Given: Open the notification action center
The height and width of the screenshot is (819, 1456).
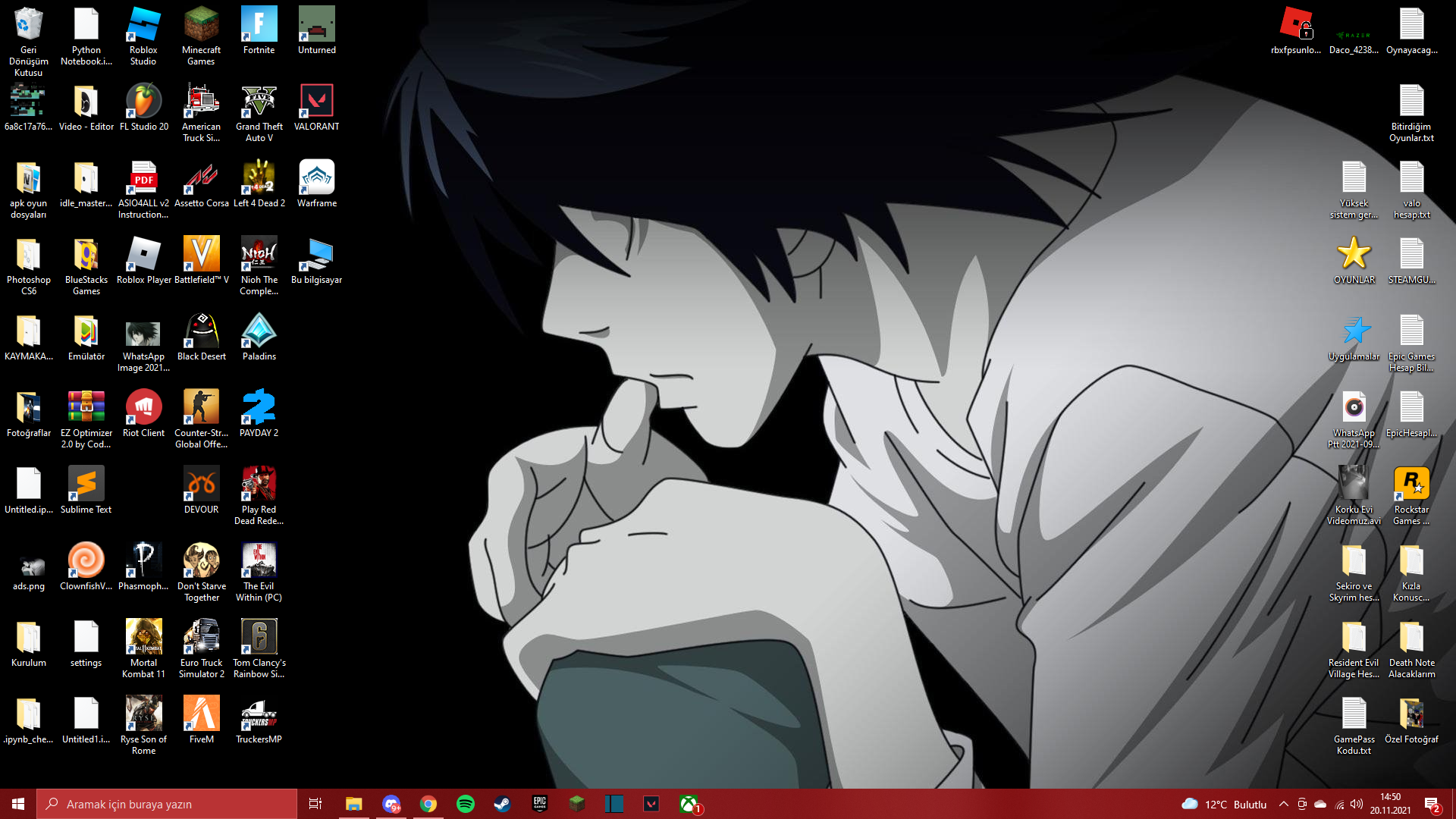Looking at the screenshot, I should pos(1432,805).
